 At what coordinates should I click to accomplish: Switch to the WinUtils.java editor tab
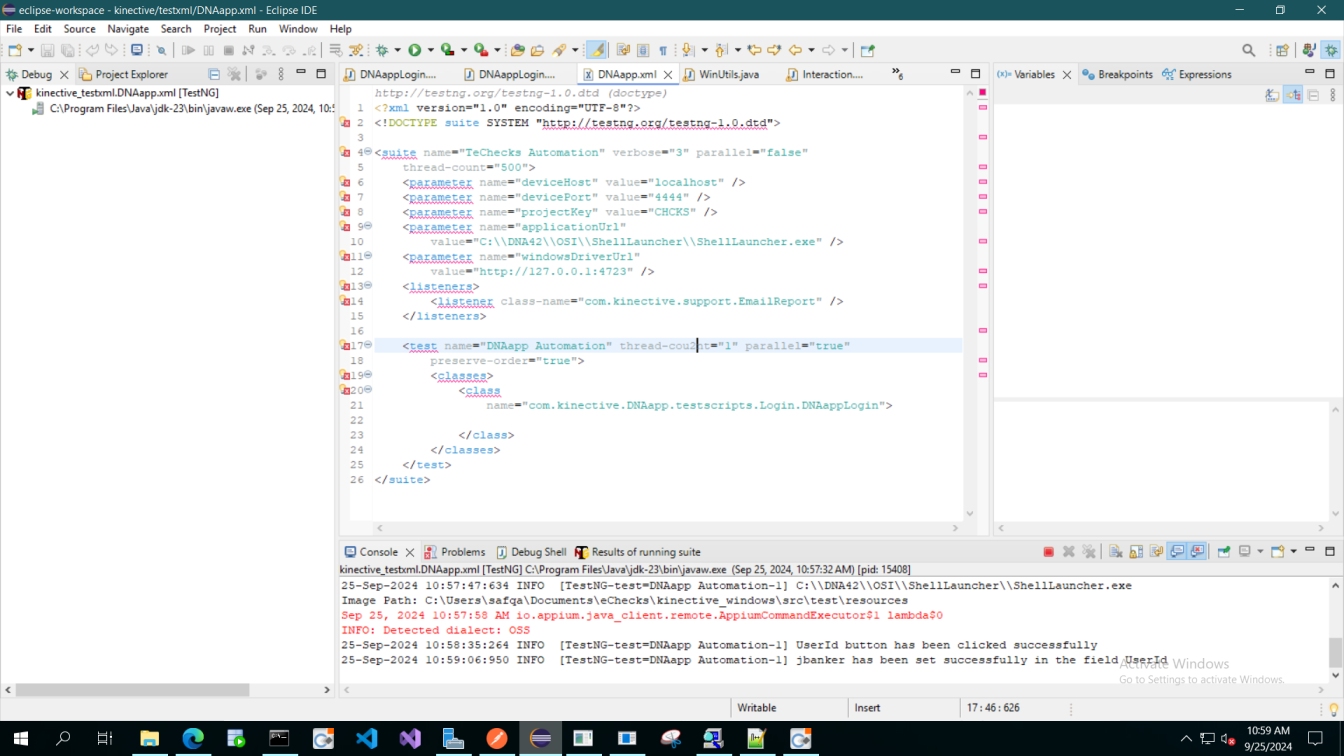(x=728, y=74)
